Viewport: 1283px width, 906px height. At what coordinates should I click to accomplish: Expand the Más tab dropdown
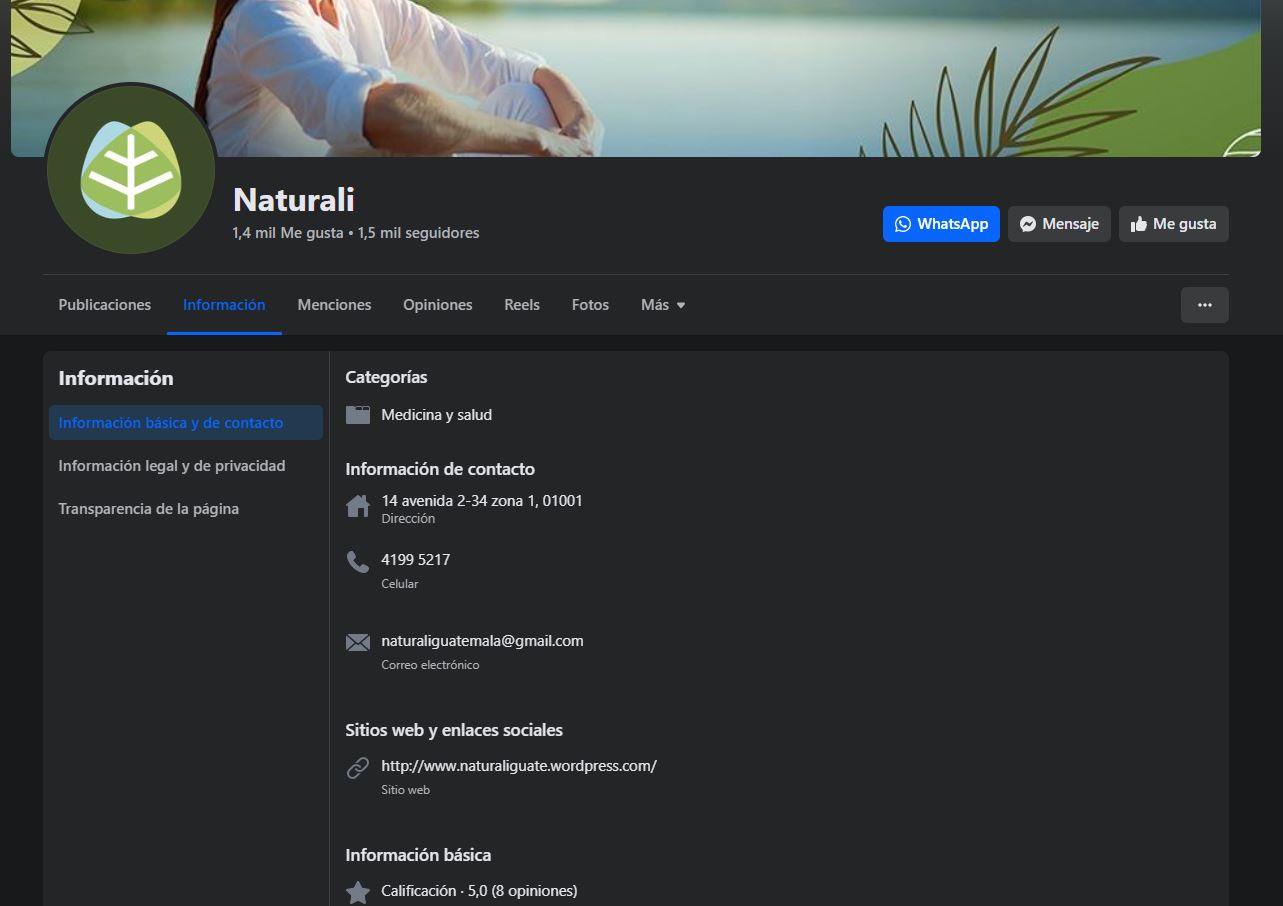coord(663,305)
